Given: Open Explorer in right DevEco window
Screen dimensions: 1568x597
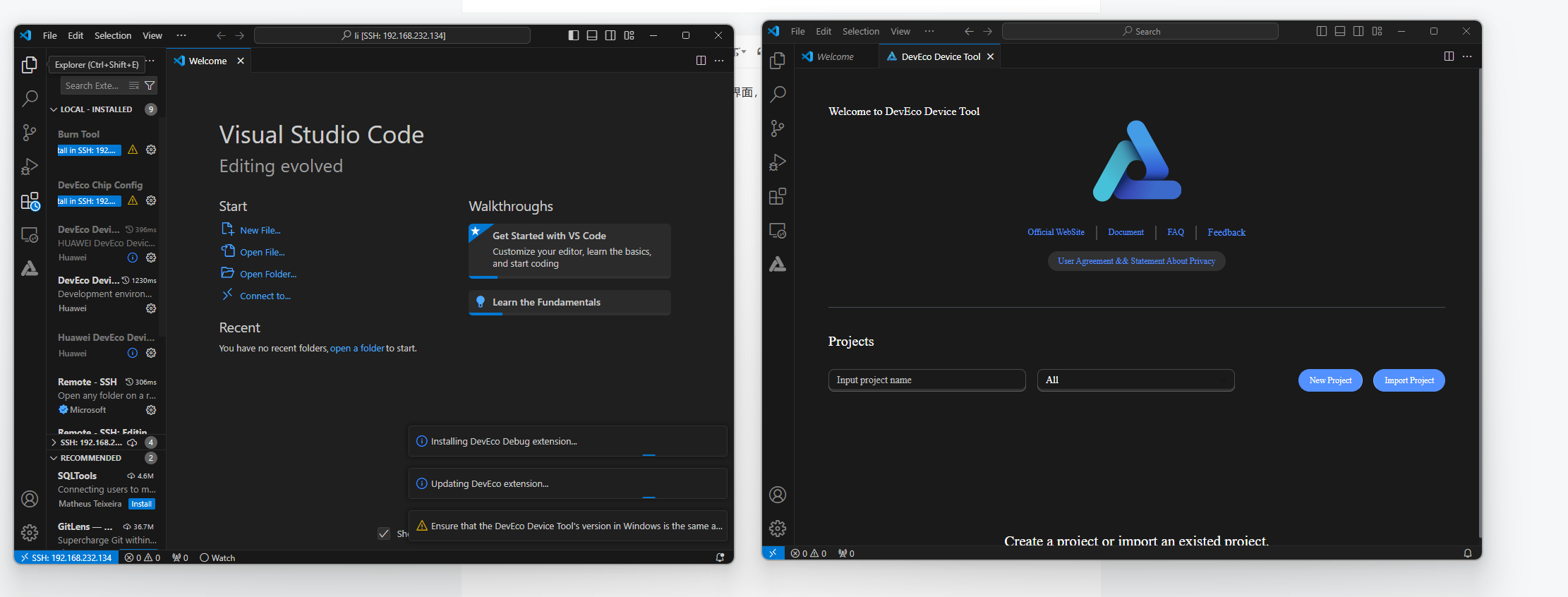Looking at the screenshot, I should pos(778,61).
